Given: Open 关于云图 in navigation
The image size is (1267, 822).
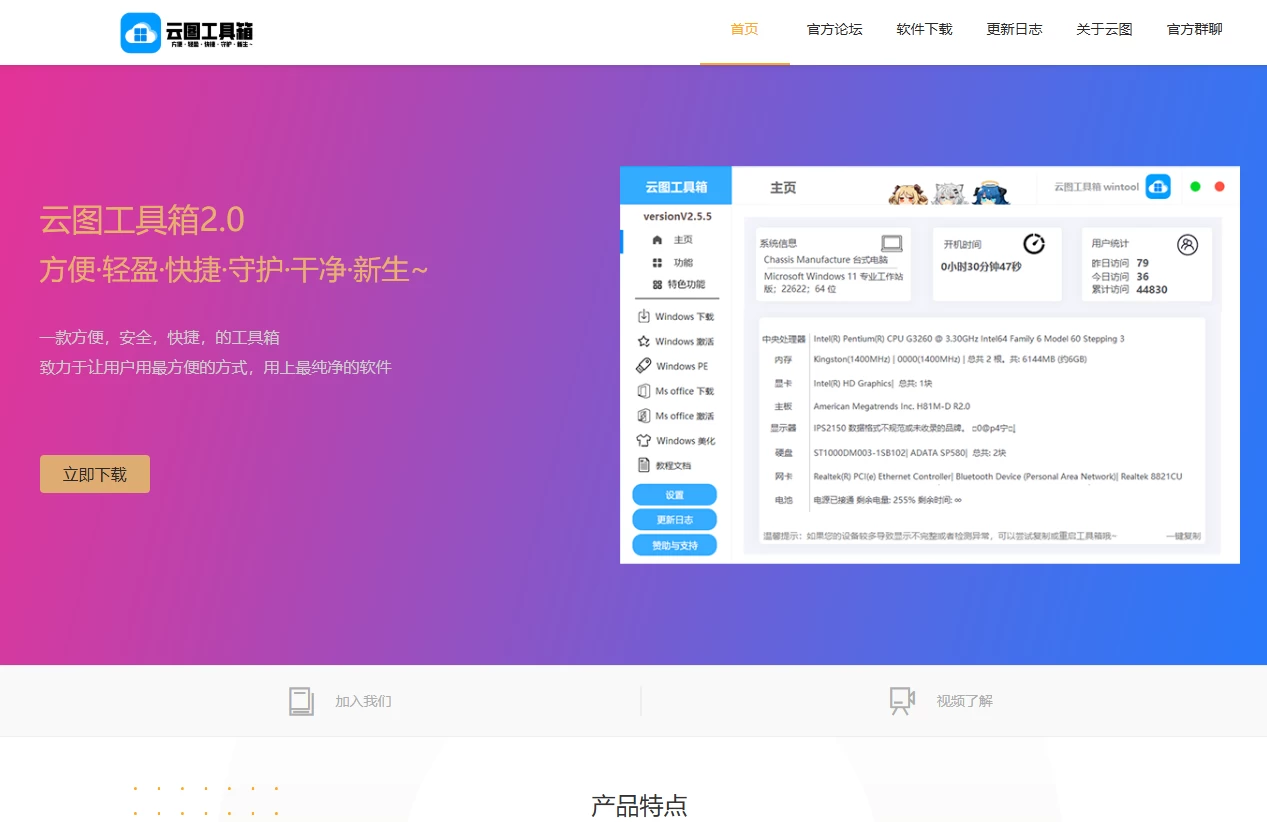Looking at the screenshot, I should [x=1104, y=29].
